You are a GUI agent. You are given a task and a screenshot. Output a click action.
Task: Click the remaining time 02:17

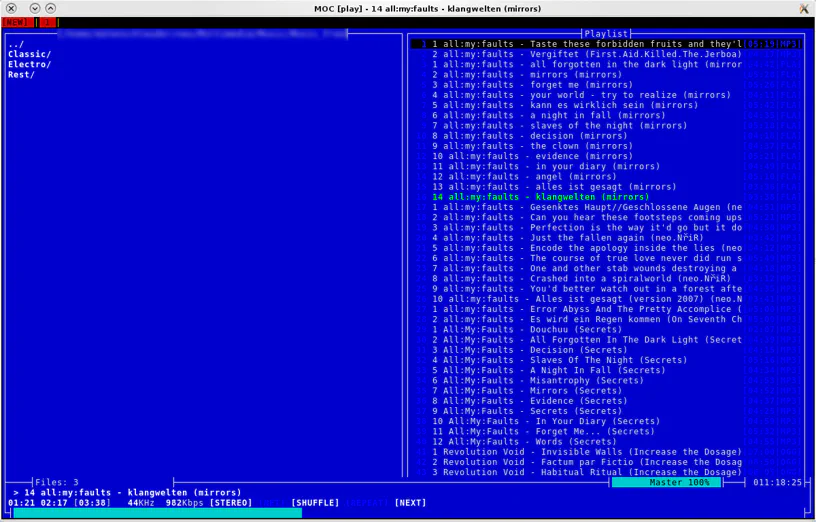[54, 503]
